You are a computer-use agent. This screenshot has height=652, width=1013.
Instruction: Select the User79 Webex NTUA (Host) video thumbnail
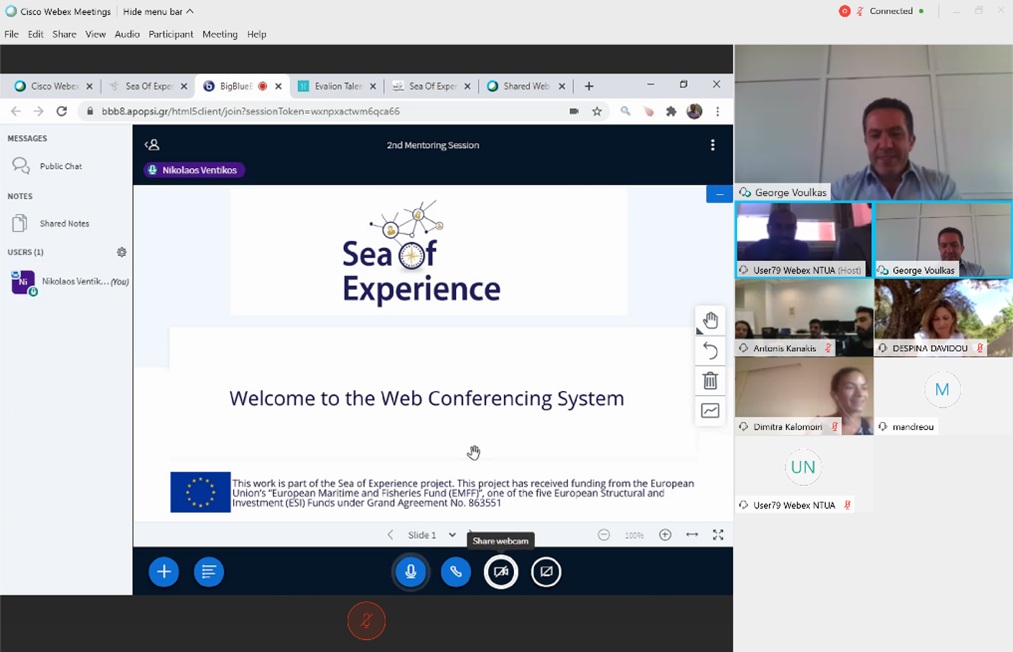pyautogui.click(x=804, y=240)
